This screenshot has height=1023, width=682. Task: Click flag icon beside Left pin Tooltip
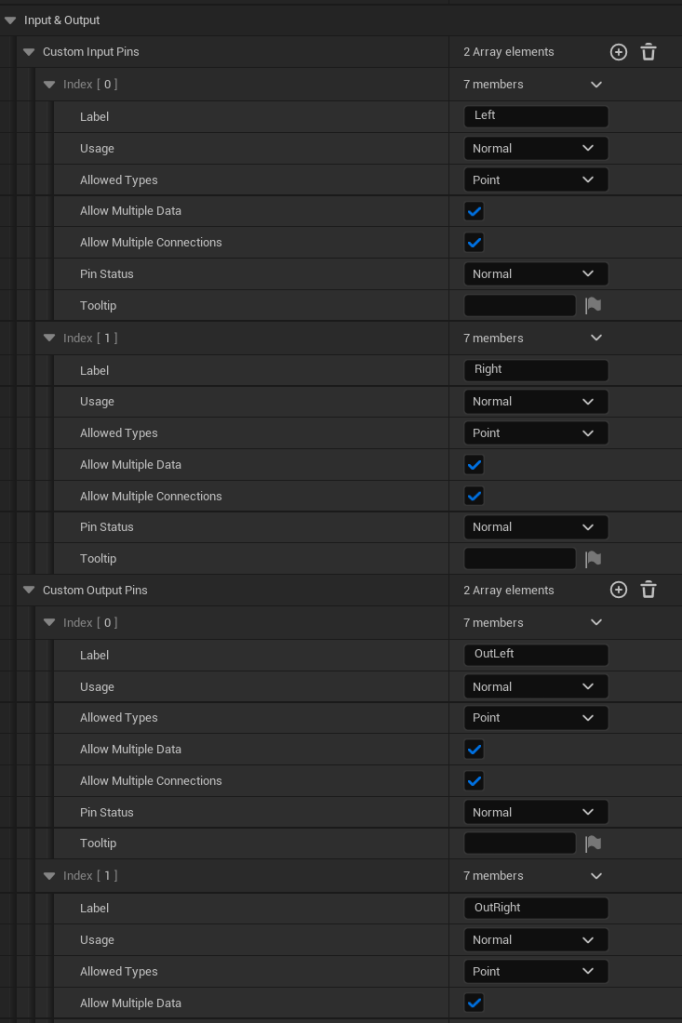coord(593,306)
